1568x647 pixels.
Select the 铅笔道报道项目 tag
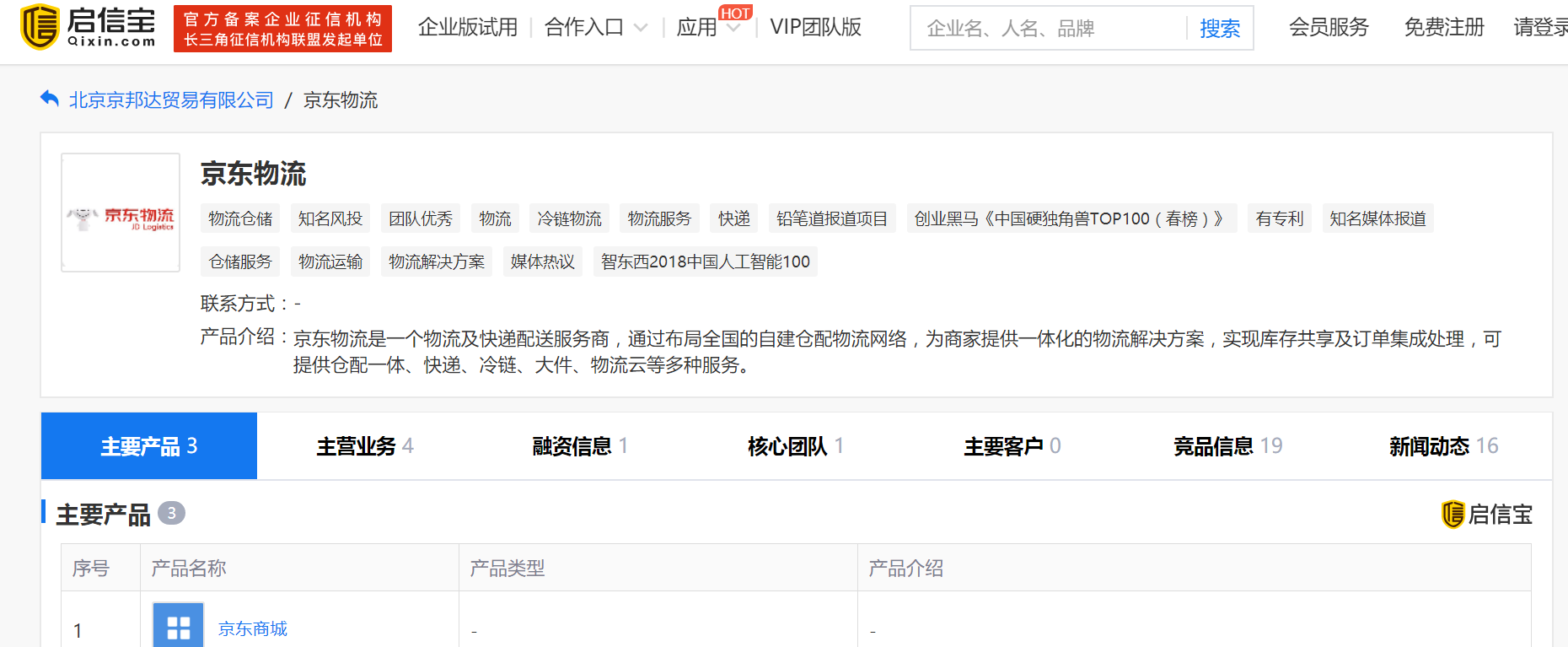click(x=832, y=218)
